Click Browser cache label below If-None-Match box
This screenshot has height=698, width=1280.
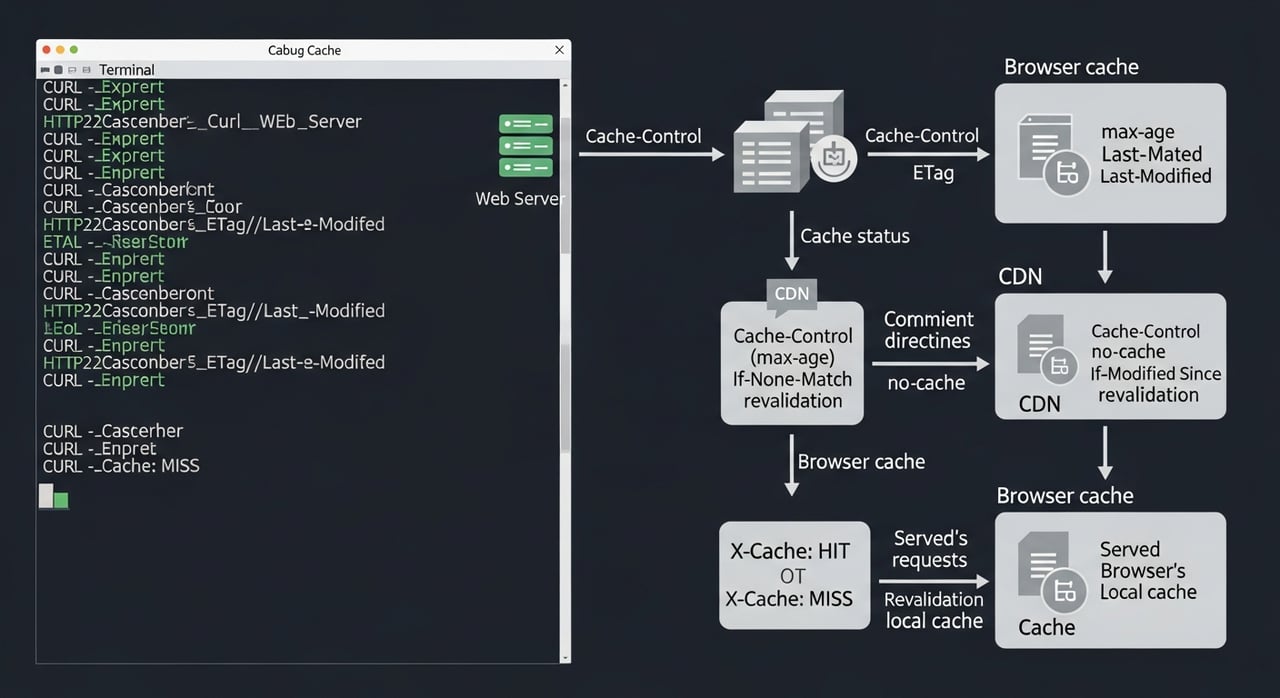tap(861, 462)
